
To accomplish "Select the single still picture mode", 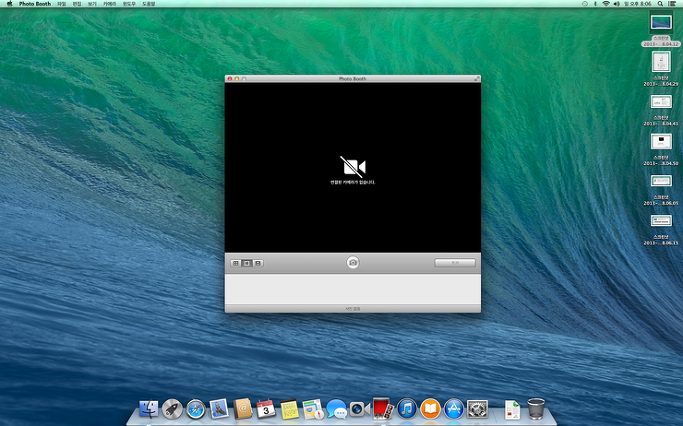I will click(247, 263).
